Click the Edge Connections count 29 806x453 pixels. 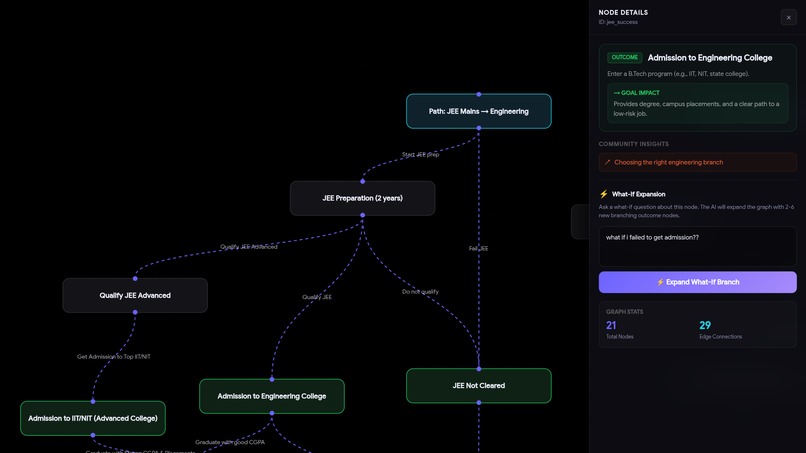tap(705, 325)
